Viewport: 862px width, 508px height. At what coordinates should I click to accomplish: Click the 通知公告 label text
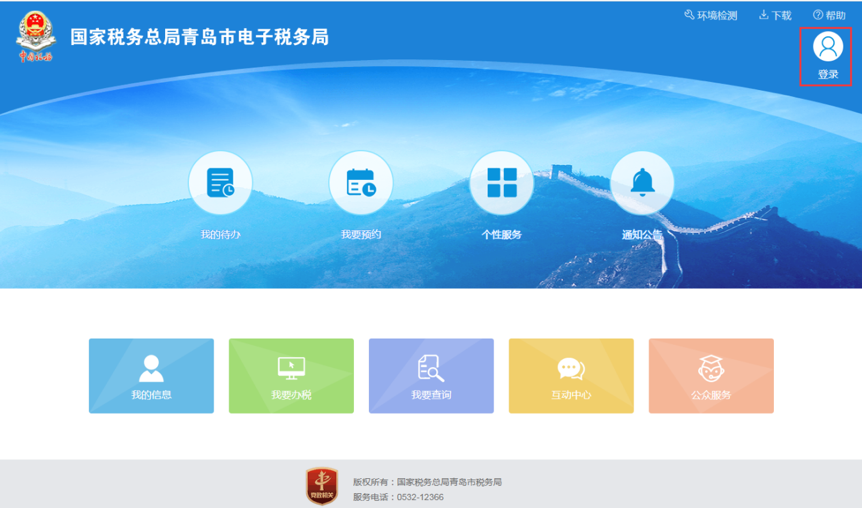click(642, 235)
